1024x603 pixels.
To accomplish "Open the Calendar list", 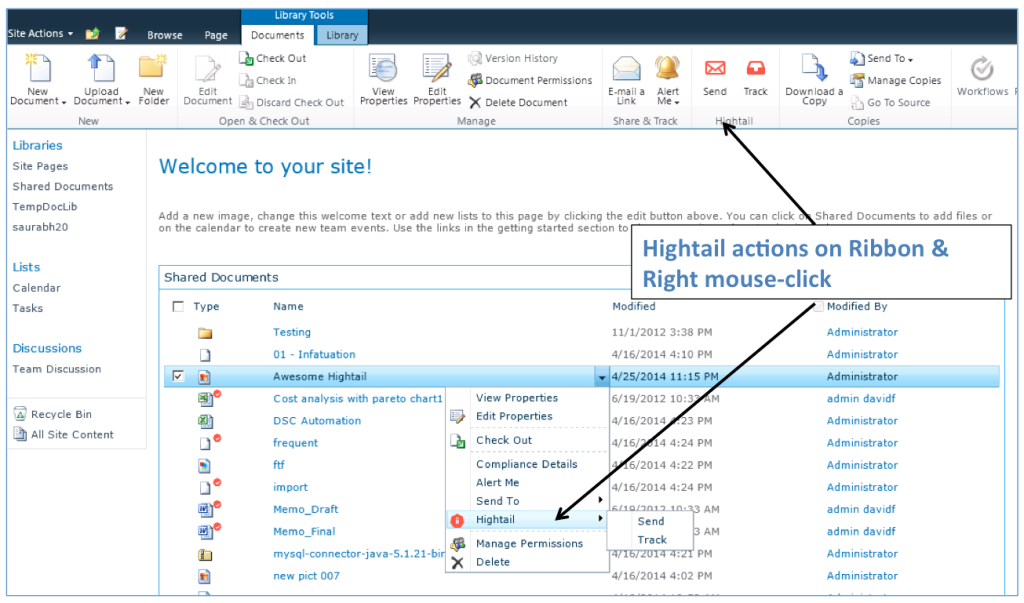I will tap(37, 288).
